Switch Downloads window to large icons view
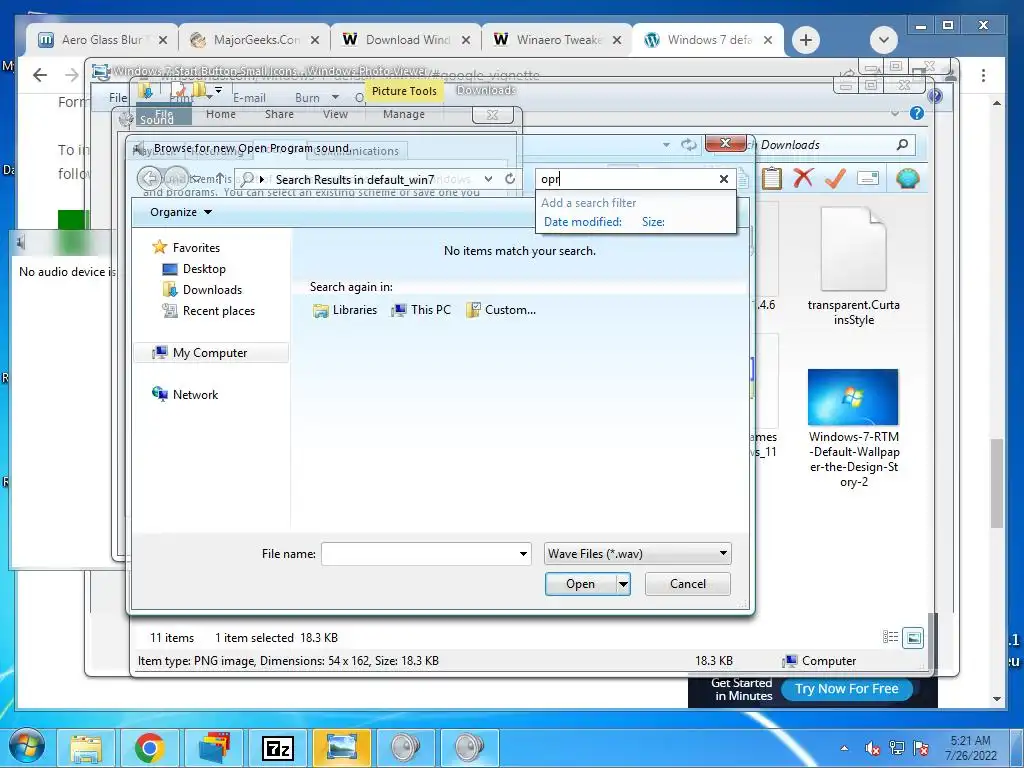Screen dimensions: 1024x768 (x=913, y=637)
